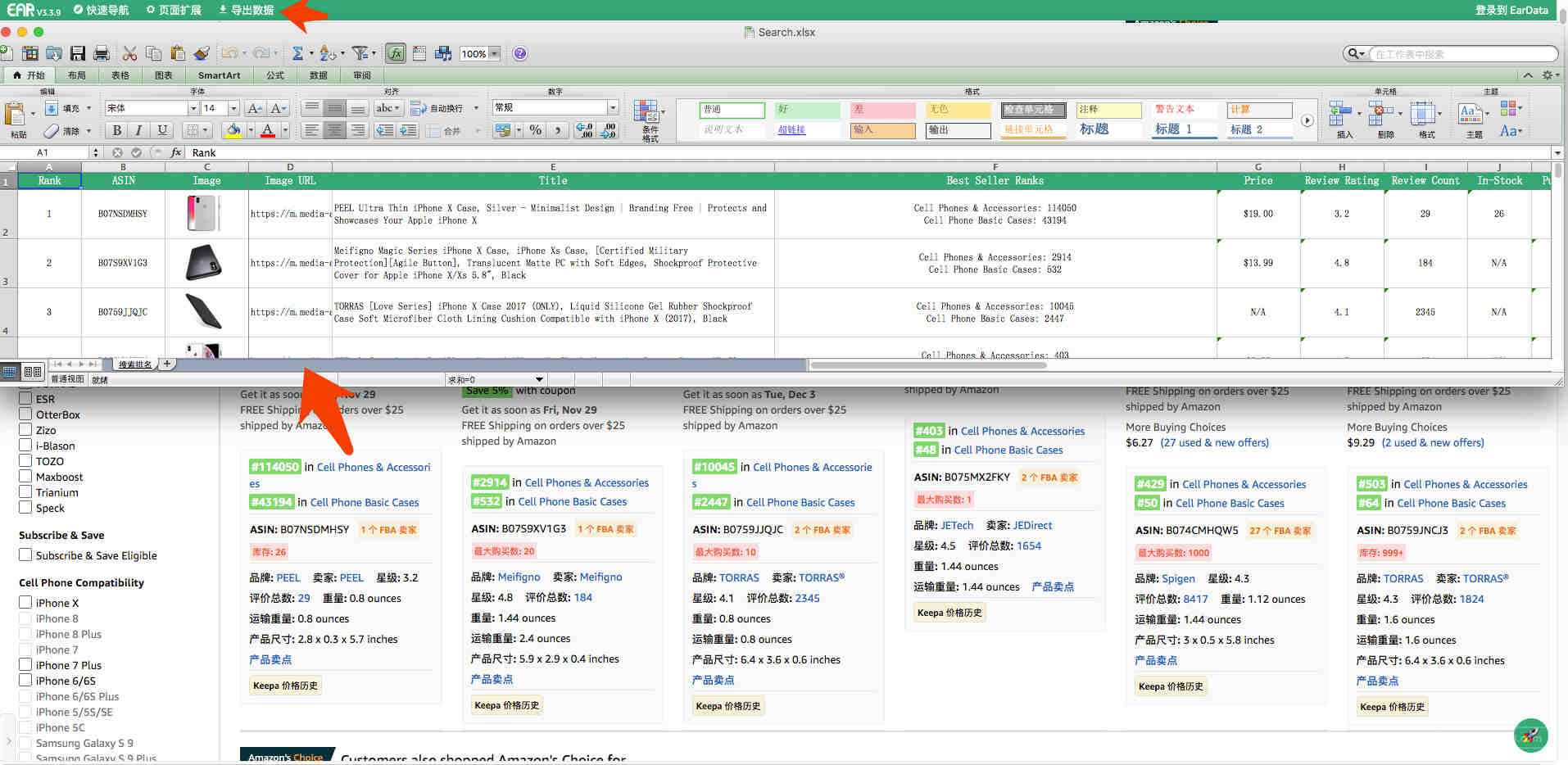
Task: Switch to the SmartArt ribbon tab
Action: [220, 75]
